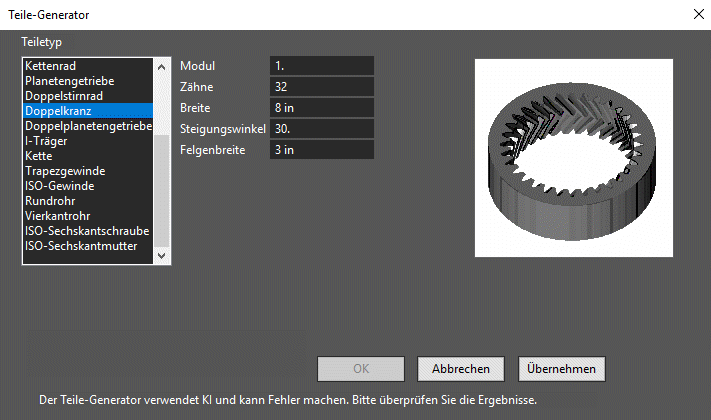The image size is (711, 420).
Task: Focus the Breite input field
Action: 322,107
